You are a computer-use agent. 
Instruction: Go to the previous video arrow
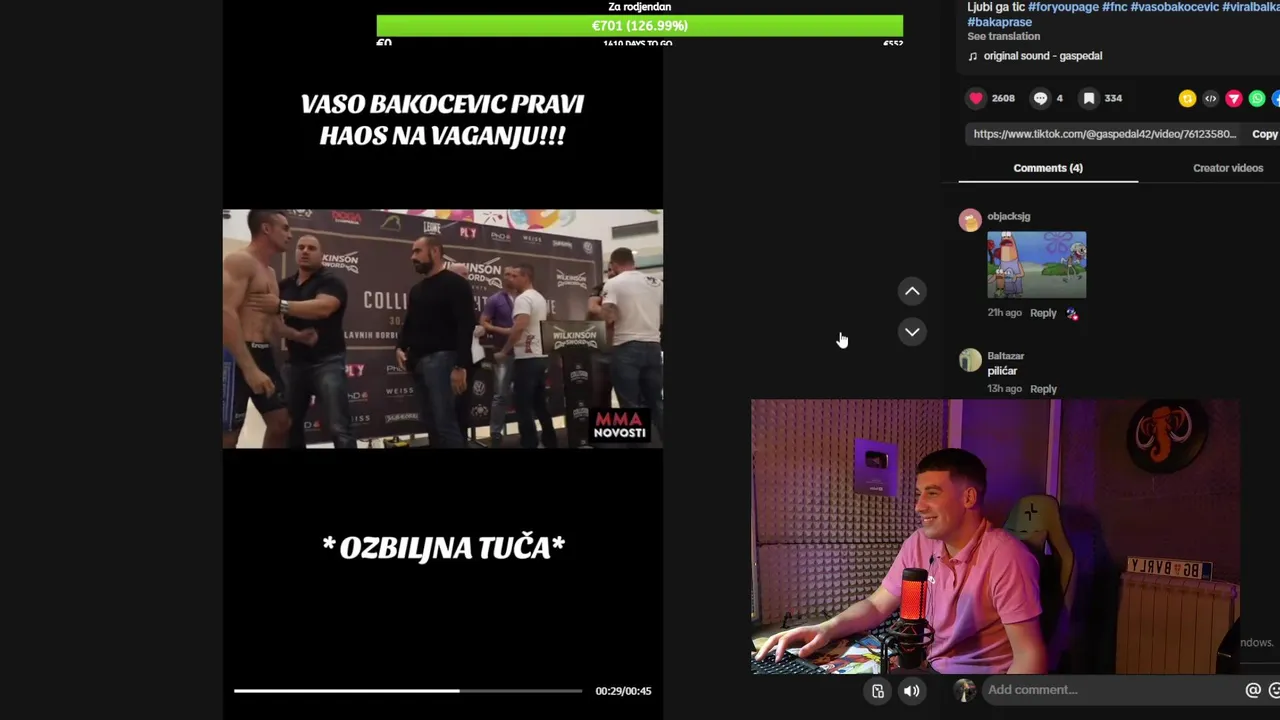click(912, 291)
